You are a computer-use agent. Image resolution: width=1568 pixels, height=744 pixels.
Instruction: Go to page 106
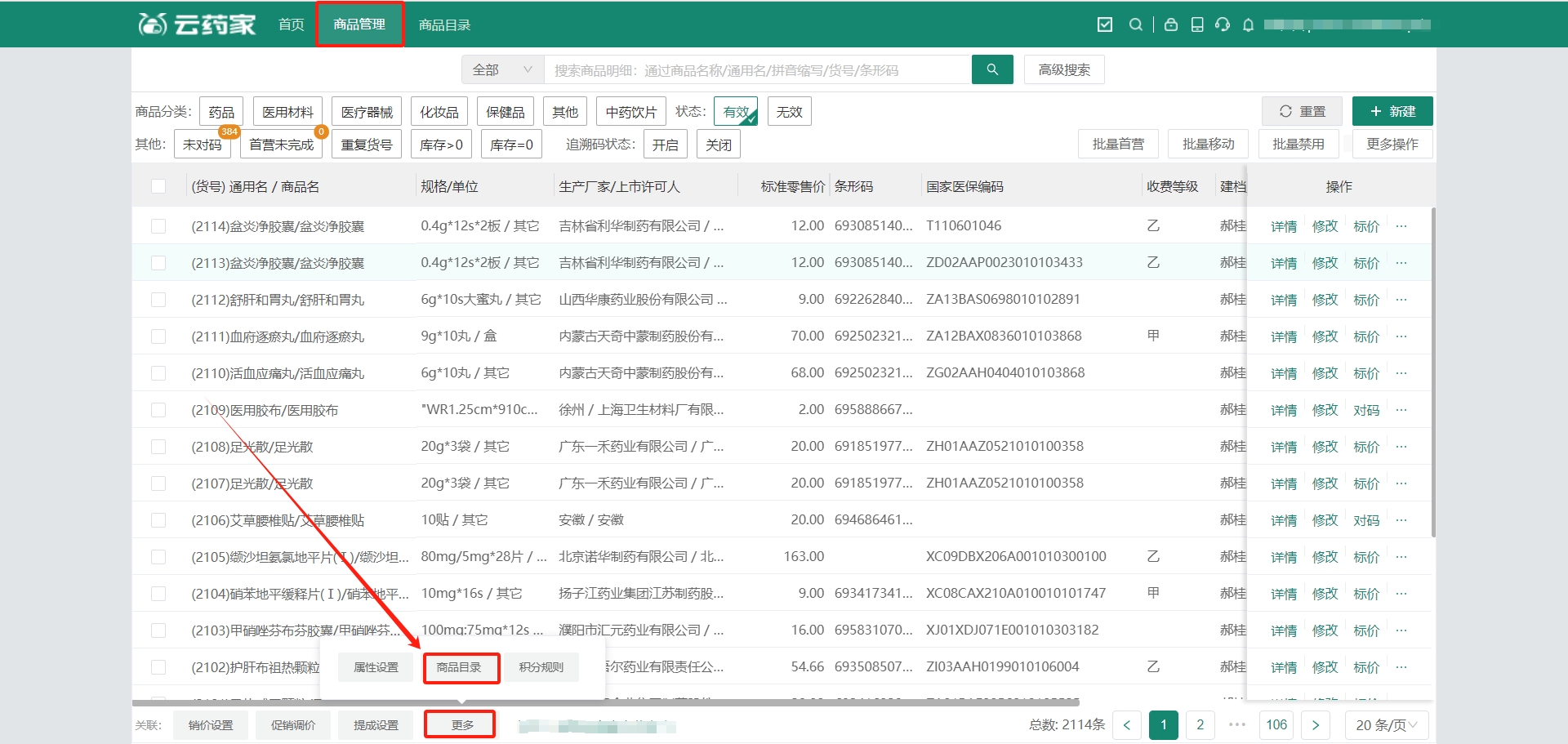coord(1276,724)
